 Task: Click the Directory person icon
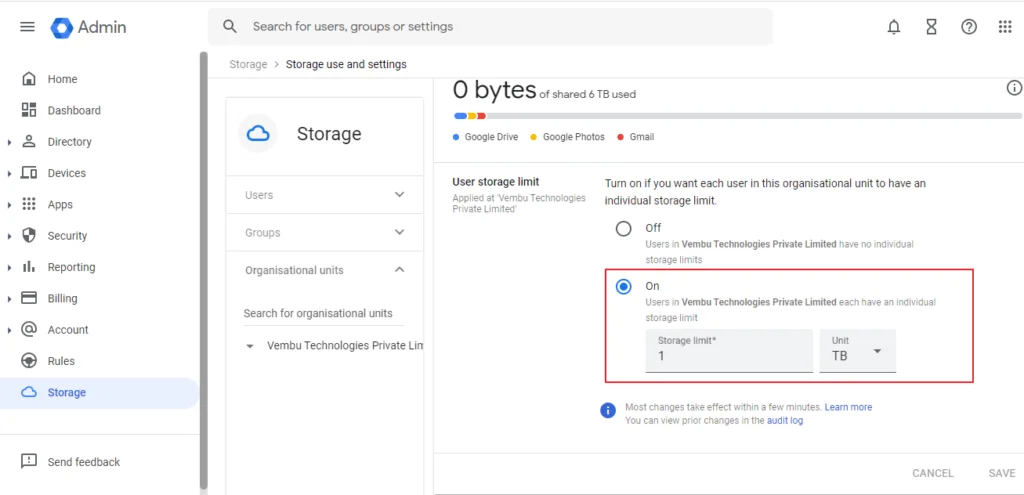[29, 142]
